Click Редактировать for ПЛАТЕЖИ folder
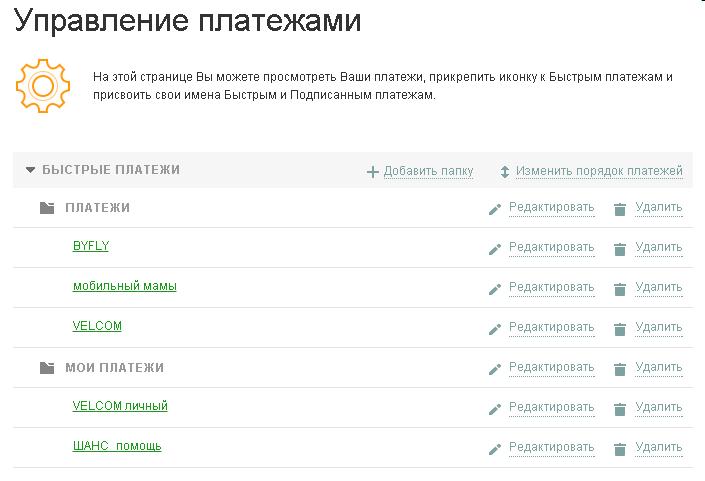The image size is (705, 481). pyautogui.click(x=551, y=208)
